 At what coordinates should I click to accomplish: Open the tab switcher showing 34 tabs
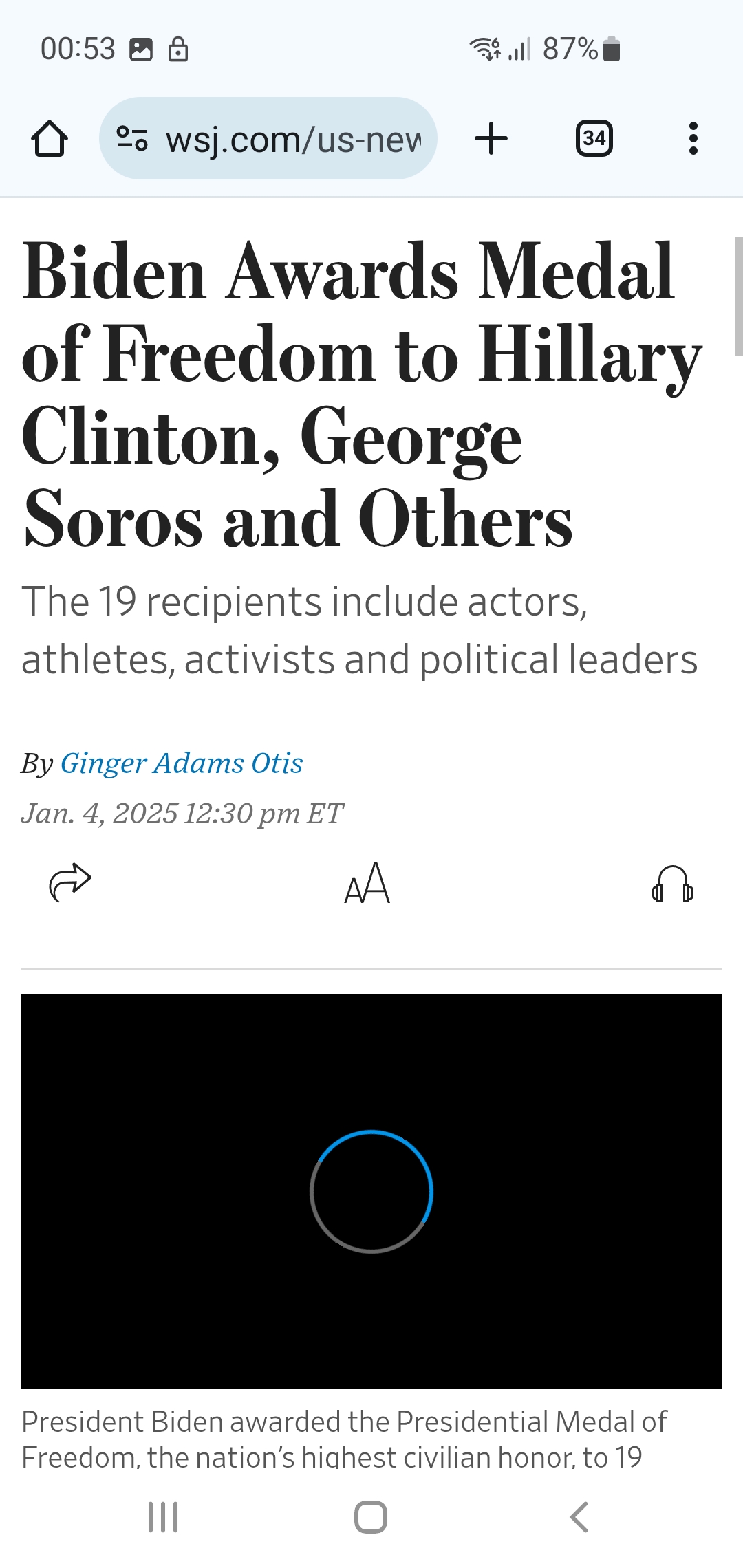[x=594, y=139]
